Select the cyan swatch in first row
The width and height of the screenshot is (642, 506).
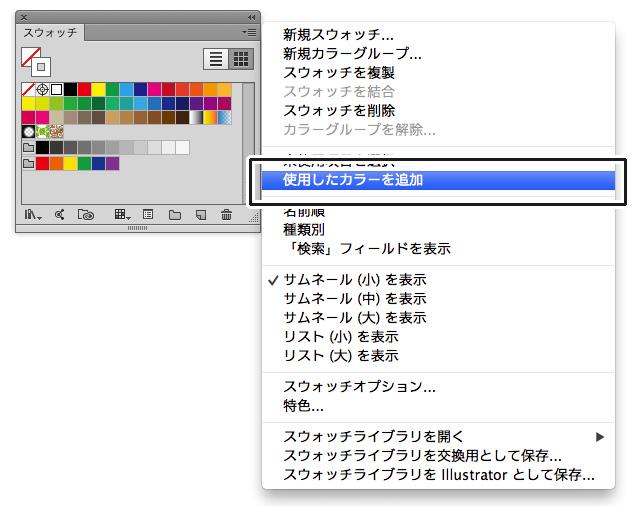(126, 89)
